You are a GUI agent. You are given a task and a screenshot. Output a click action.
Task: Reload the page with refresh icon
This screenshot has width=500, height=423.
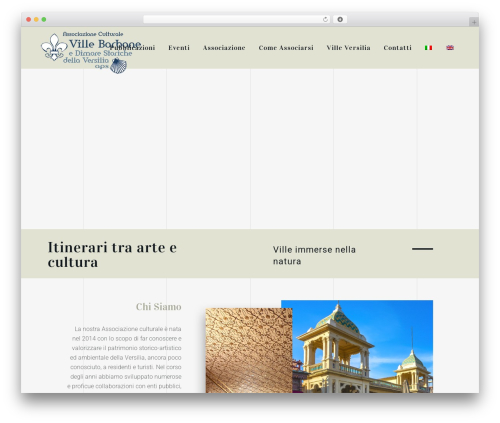pyautogui.click(x=325, y=20)
